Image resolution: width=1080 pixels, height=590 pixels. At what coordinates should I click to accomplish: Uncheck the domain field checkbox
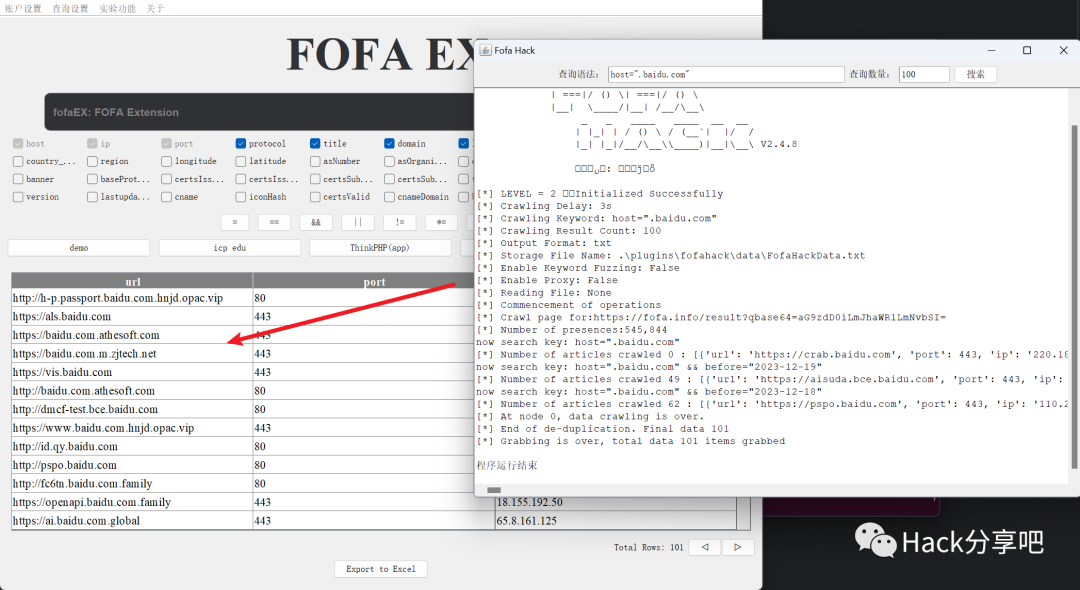click(x=389, y=143)
